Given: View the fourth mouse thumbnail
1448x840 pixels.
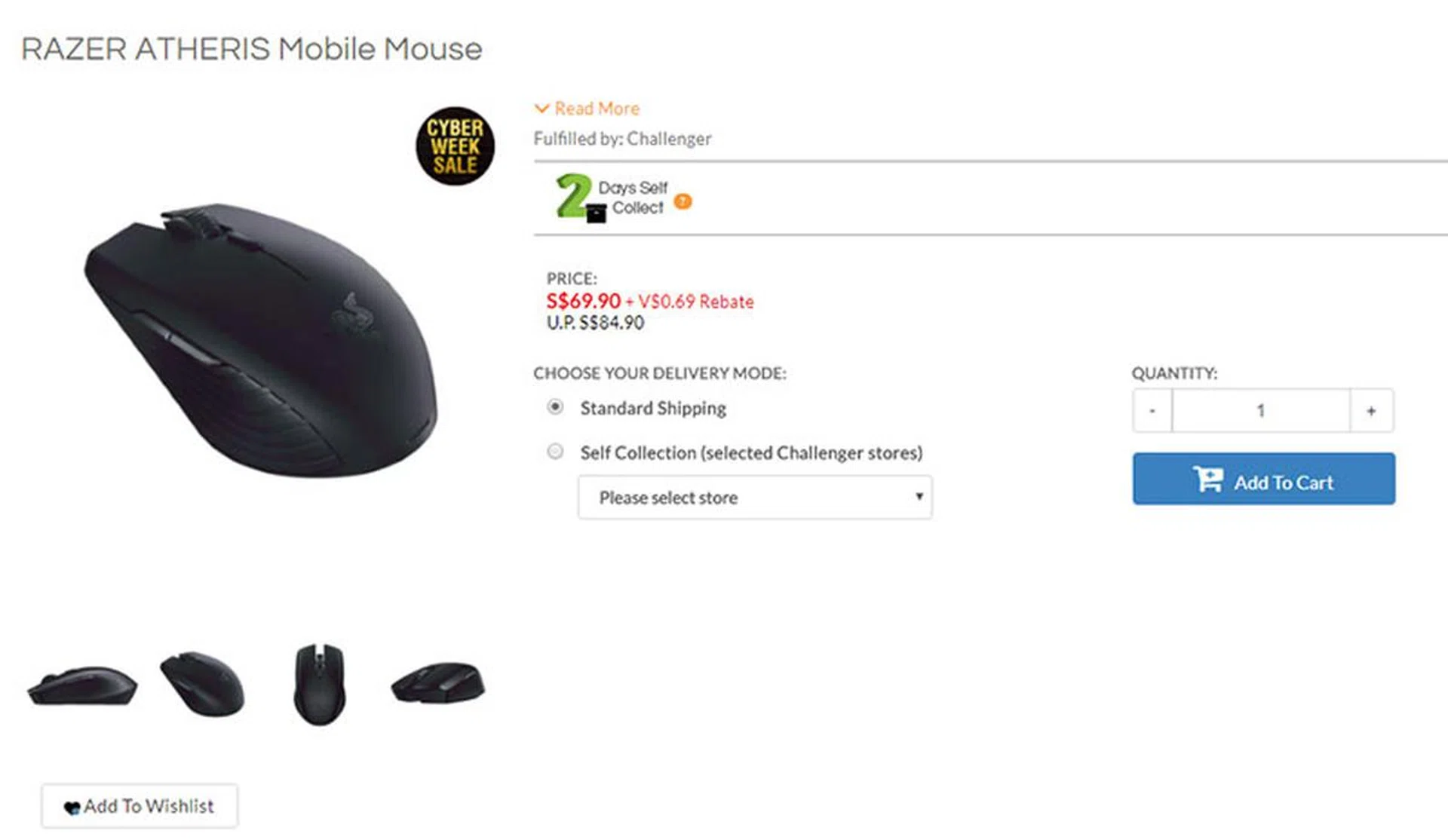Looking at the screenshot, I should pos(438,683).
